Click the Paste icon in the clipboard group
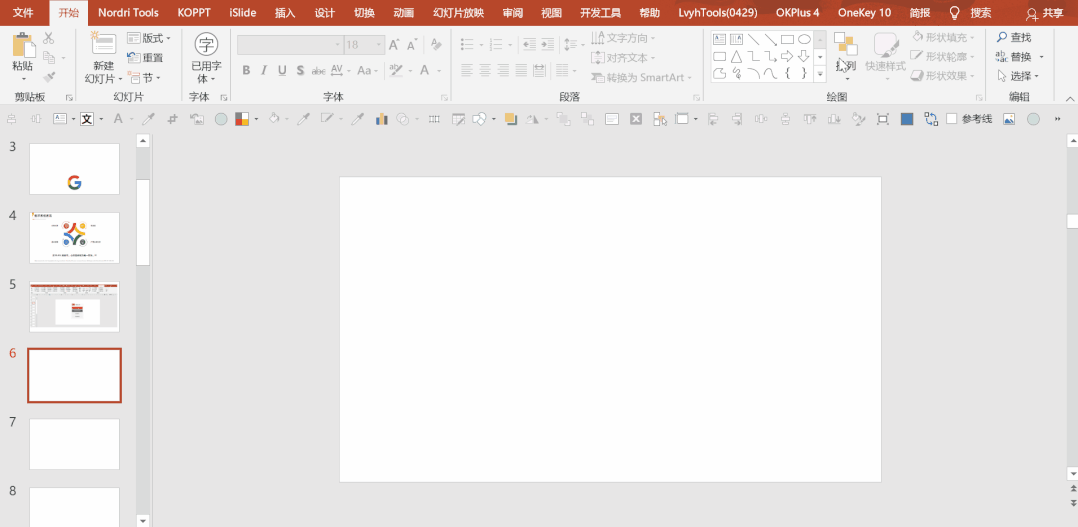The image size is (1078, 527). tap(23, 45)
